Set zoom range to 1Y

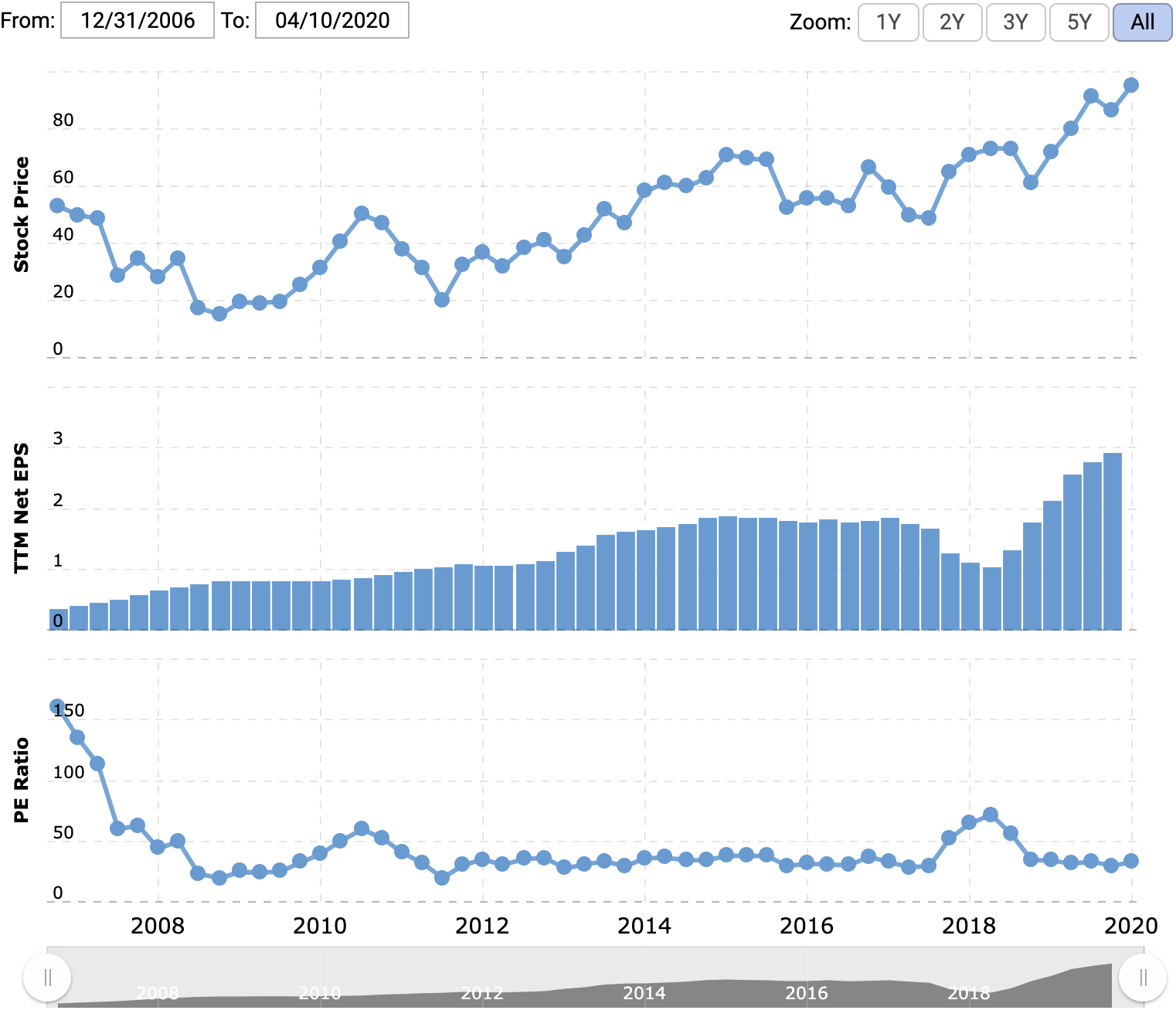pos(889,22)
